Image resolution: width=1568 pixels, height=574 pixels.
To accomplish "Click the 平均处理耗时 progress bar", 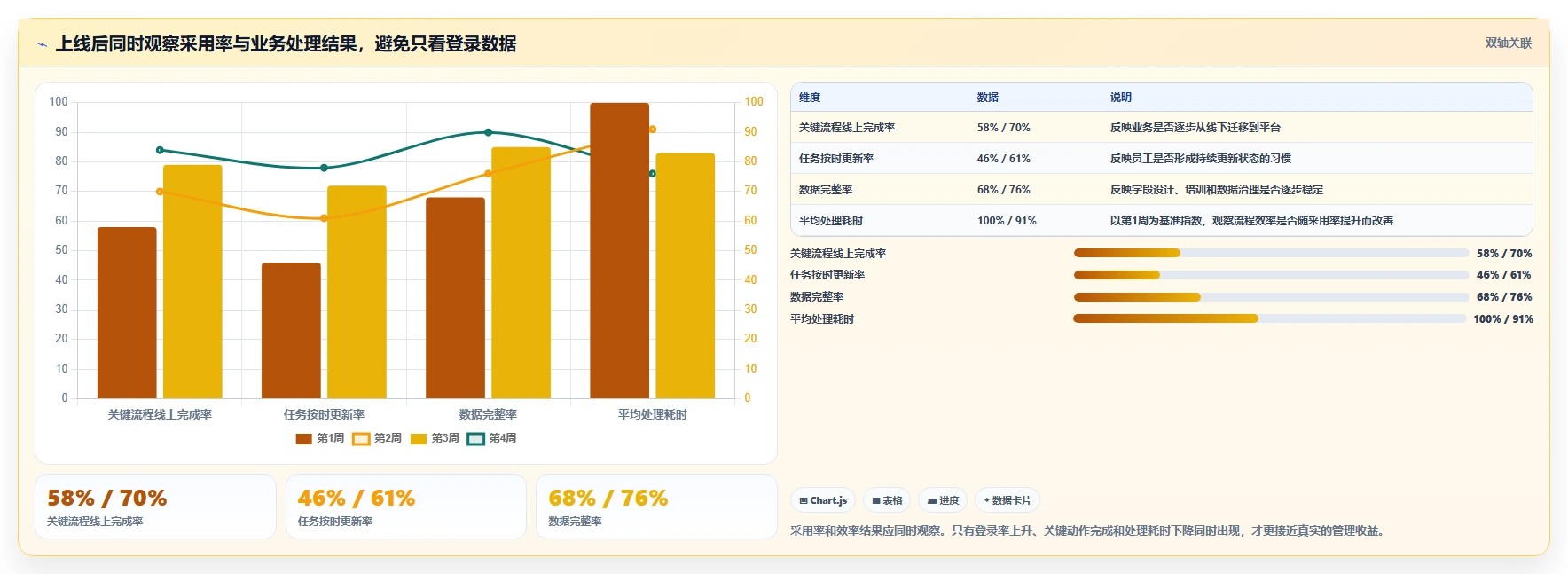I will point(1269,318).
